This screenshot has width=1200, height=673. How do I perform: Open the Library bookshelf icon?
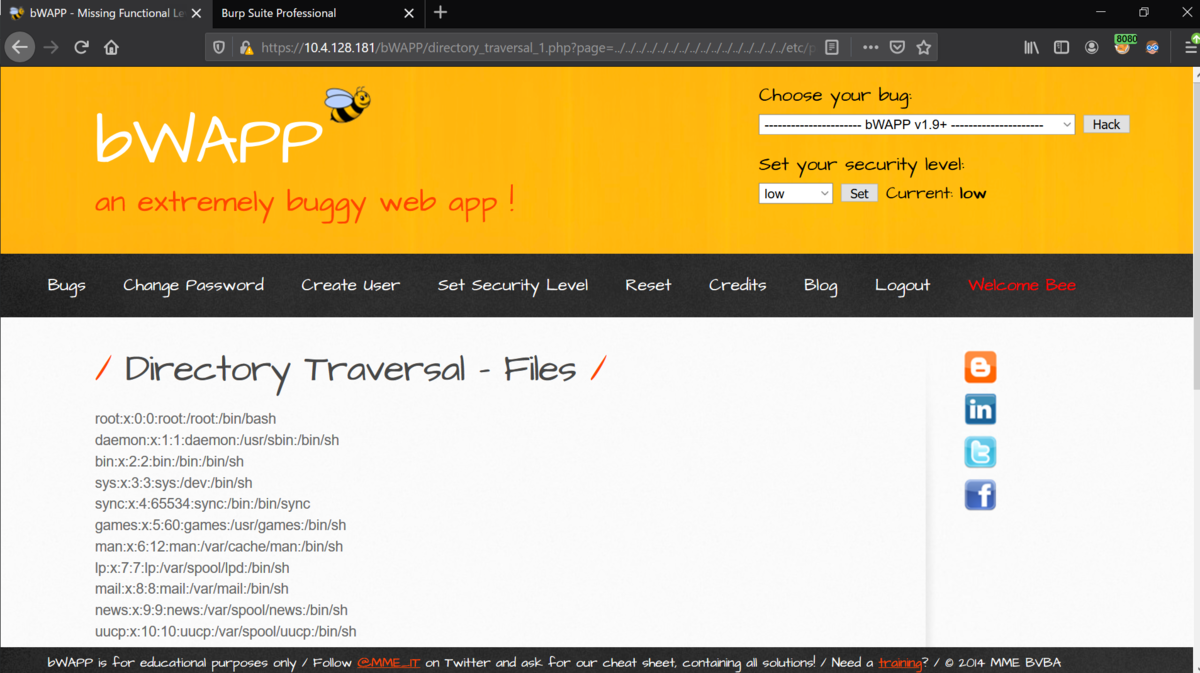coord(1031,47)
